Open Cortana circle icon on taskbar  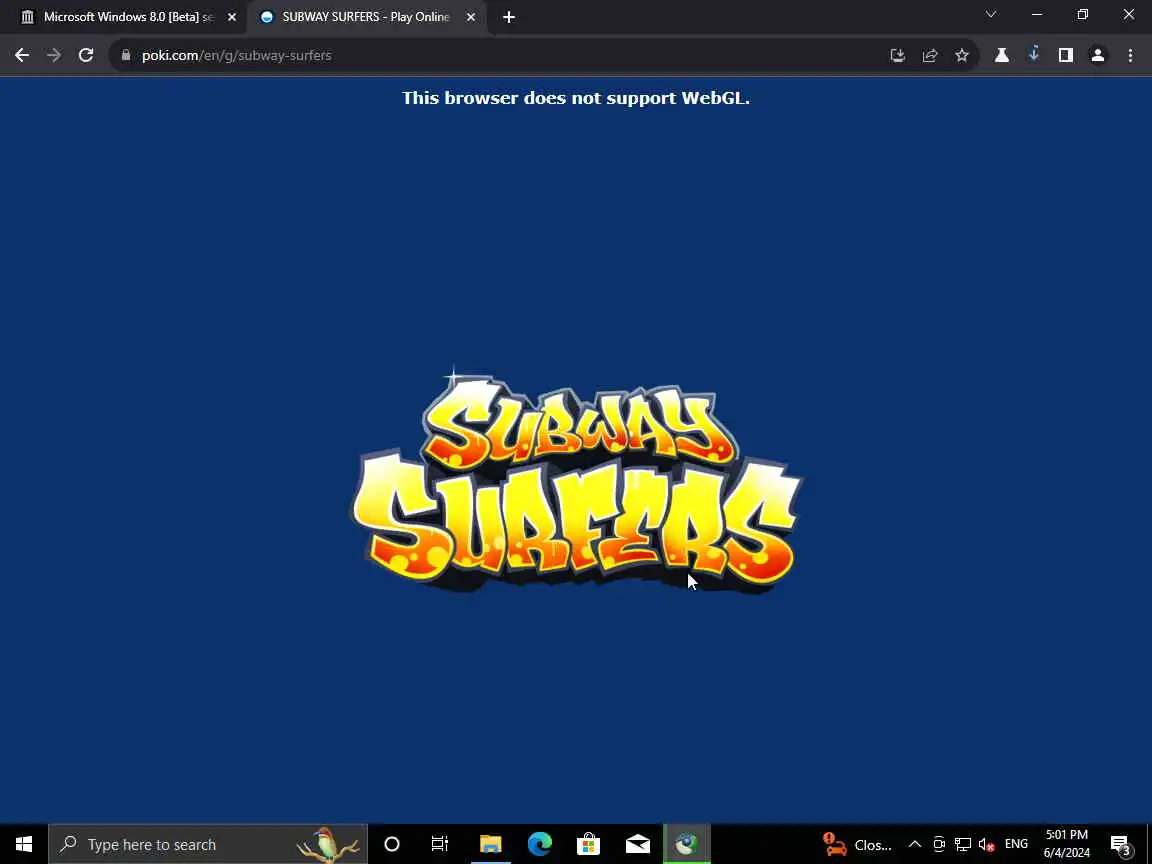[392, 844]
